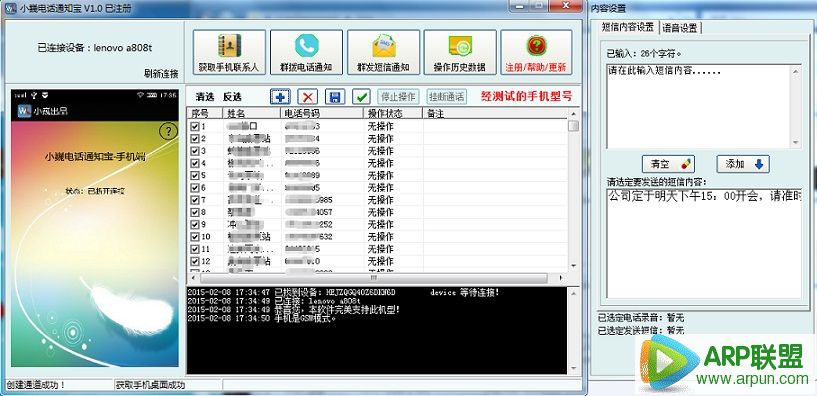This screenshot has width=817, height=396.
Task: Click contact list scroll right arrow
Action: [x=562, y=278]
